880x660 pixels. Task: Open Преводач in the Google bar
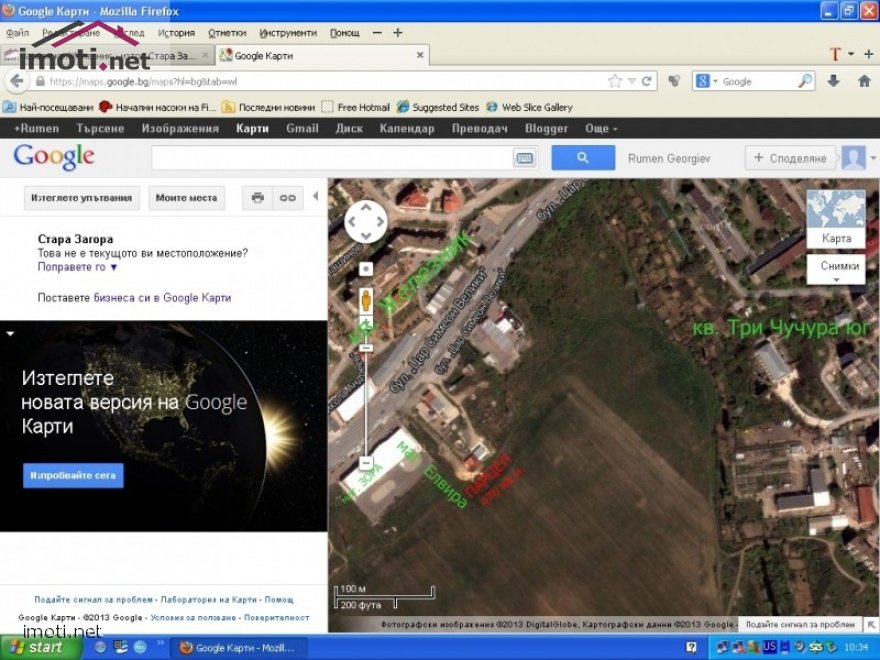pos(480,129)
